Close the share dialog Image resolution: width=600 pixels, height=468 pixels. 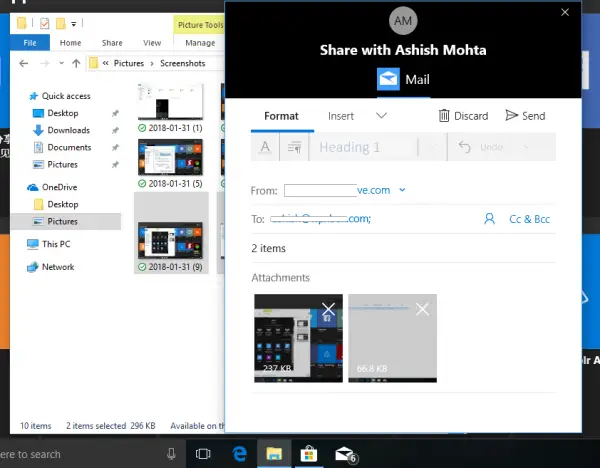[565, 12]
